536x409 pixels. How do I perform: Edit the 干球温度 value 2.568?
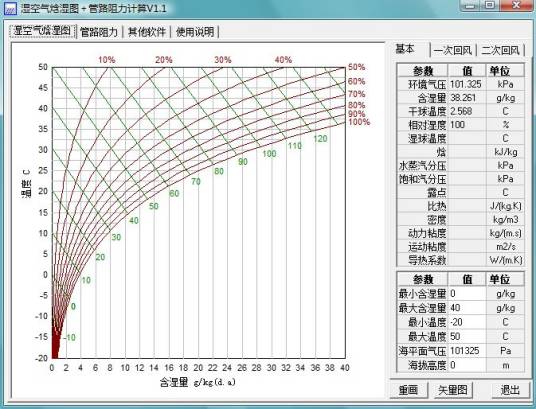(x=467, y=111)
